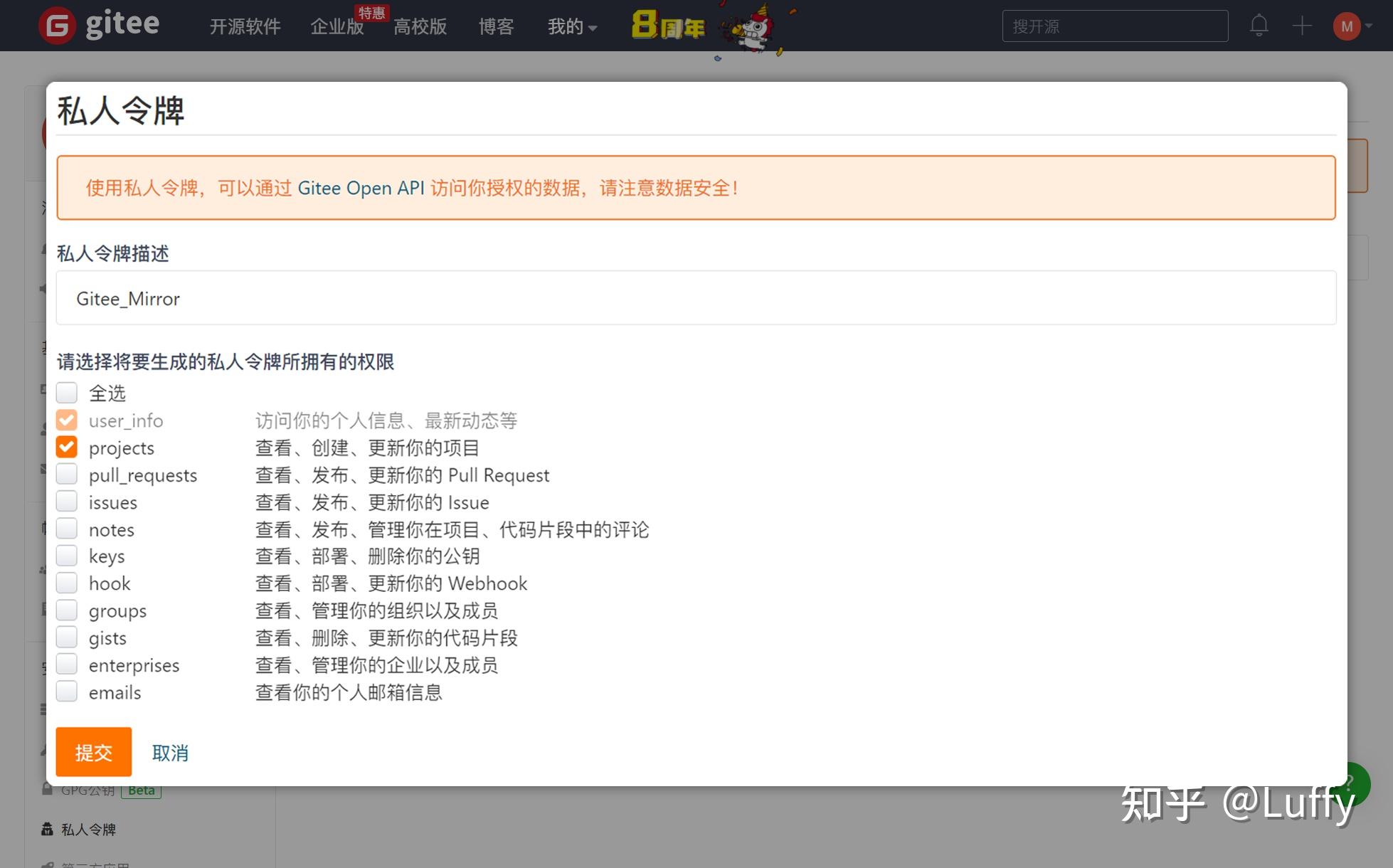Image resolution: width=1393 pixels, height=868 pixels.
Task: Check the 全选 select-all box
Action: 67,392
